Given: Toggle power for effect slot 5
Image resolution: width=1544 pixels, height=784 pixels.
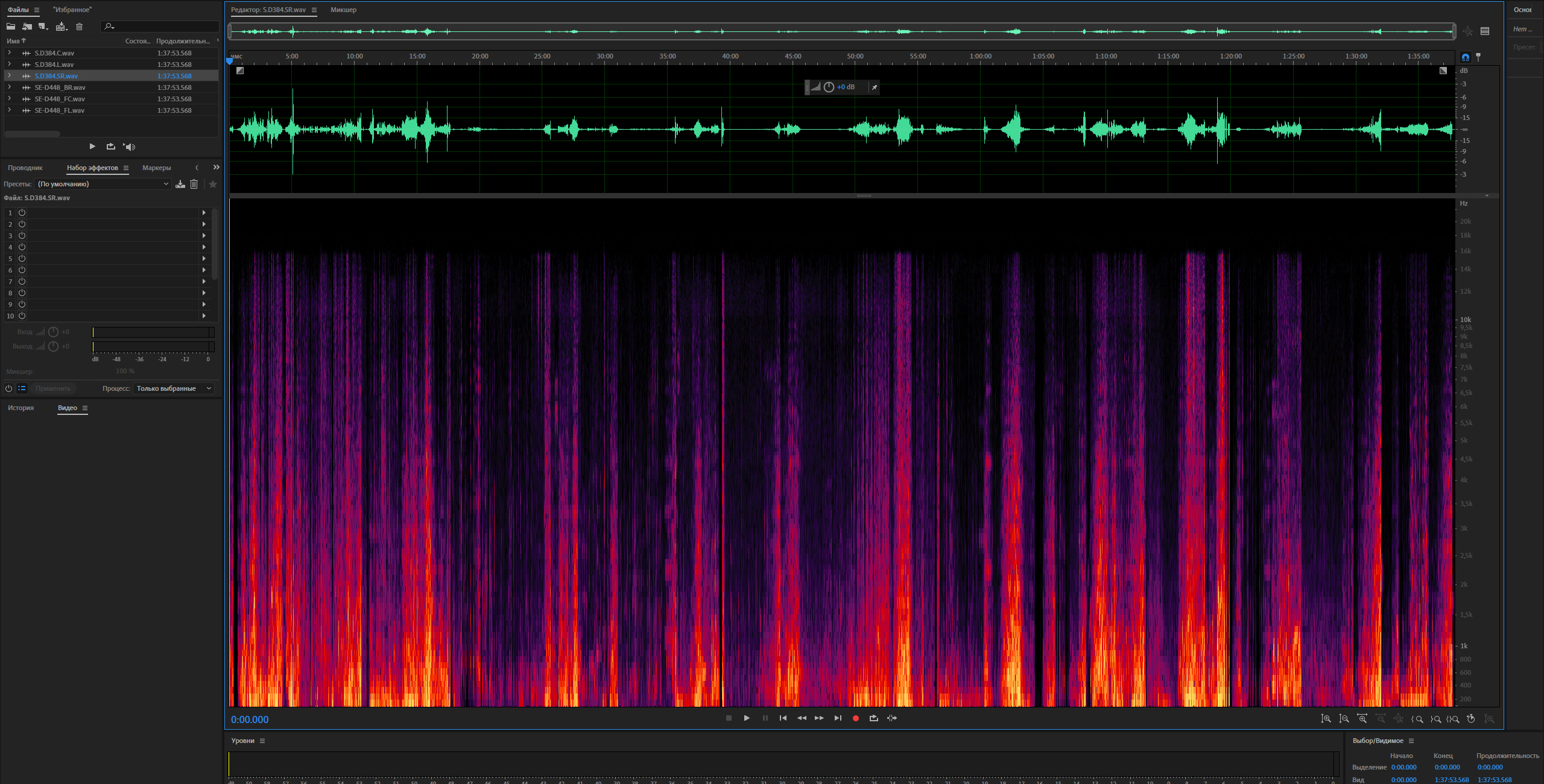Looking at the screenshot, I should pyautogui.click(x=22, y=258).
